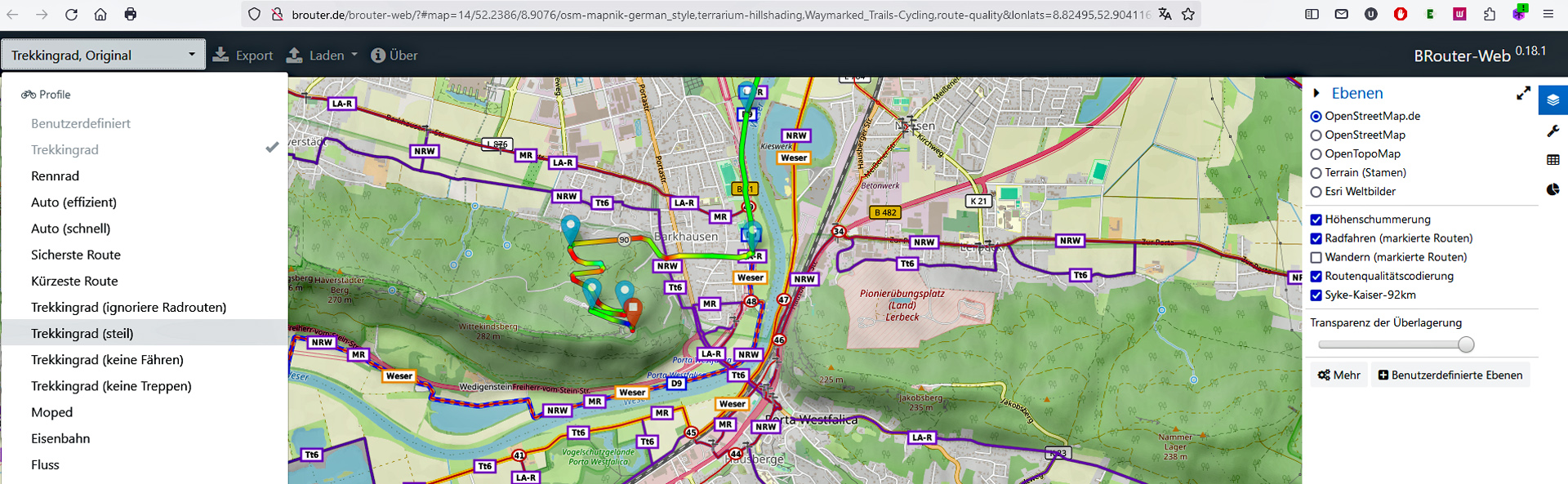The width and height of the screenshot is (1568, 484).
Task: Click the Export button
Action: (x=243, y=55)
